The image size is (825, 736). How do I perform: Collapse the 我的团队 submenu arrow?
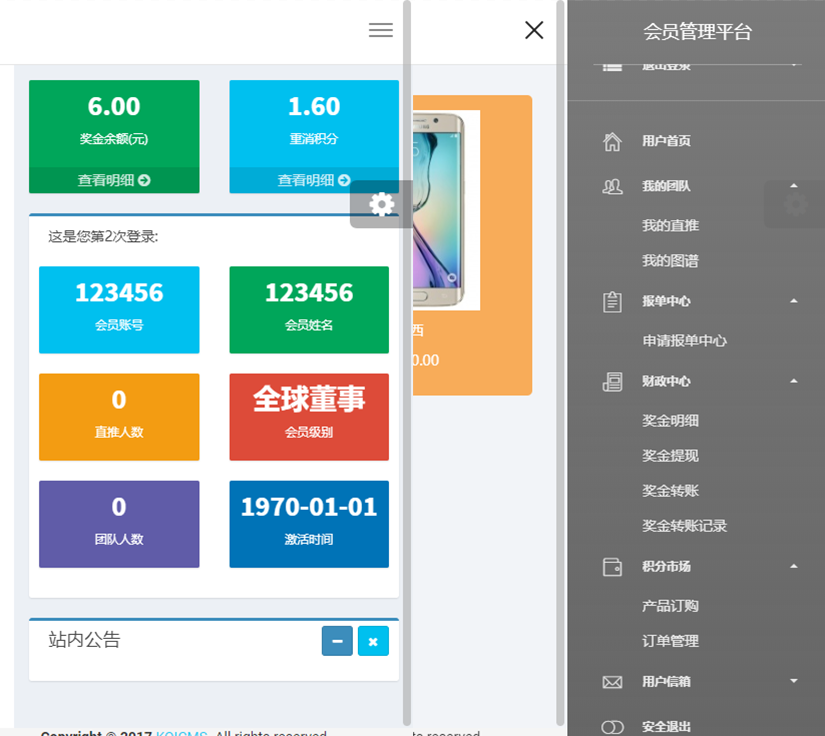pos(794,186)
